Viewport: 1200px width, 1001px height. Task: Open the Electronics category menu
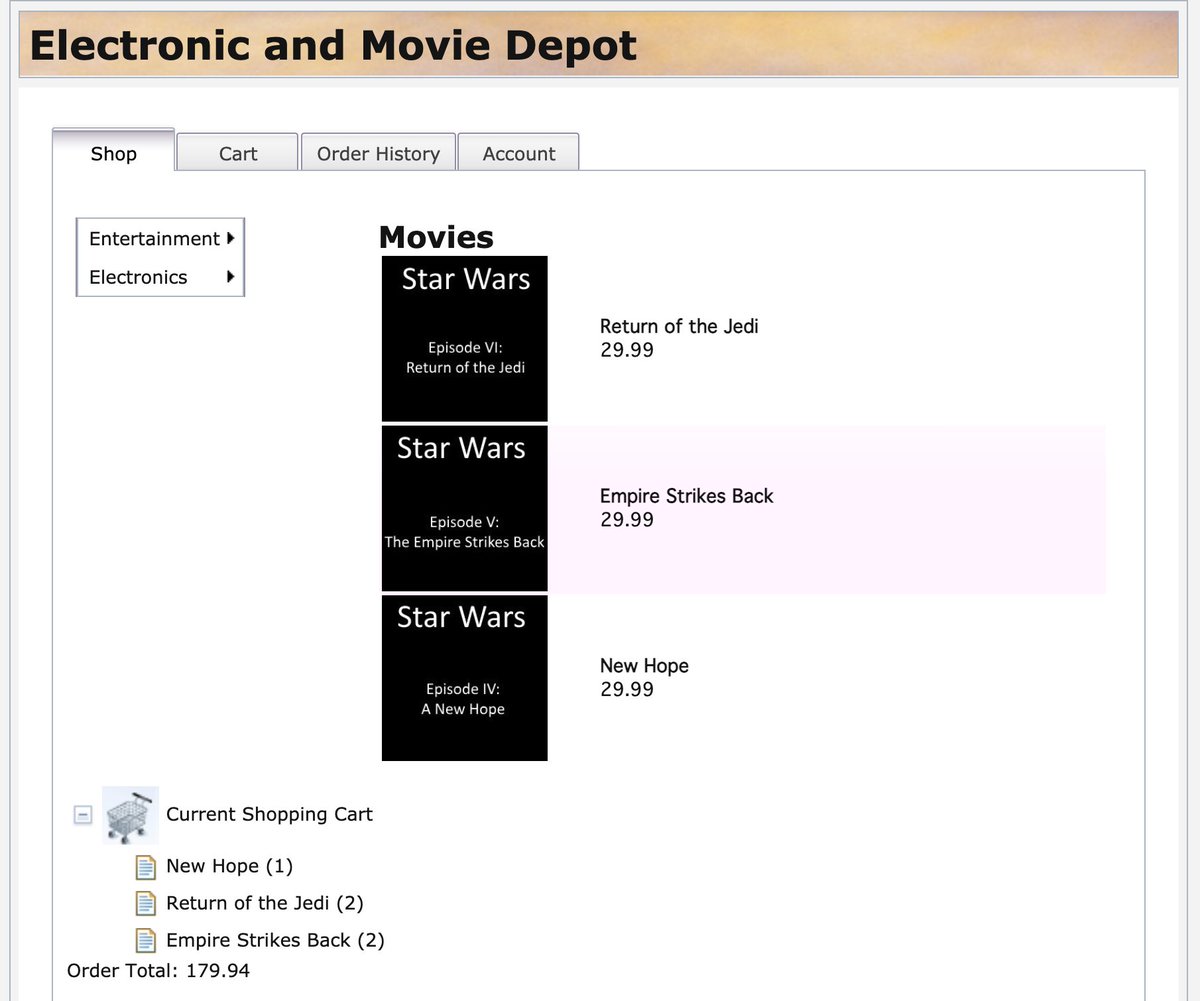point(160,277)
